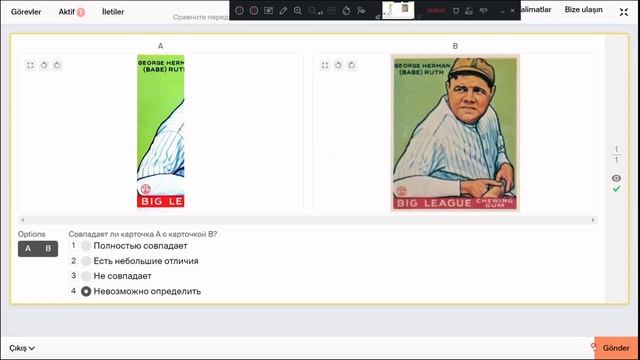The image size is (640, 360).
Task: Click the shortcut key 4 badge
Action: (x=73, y=291)
